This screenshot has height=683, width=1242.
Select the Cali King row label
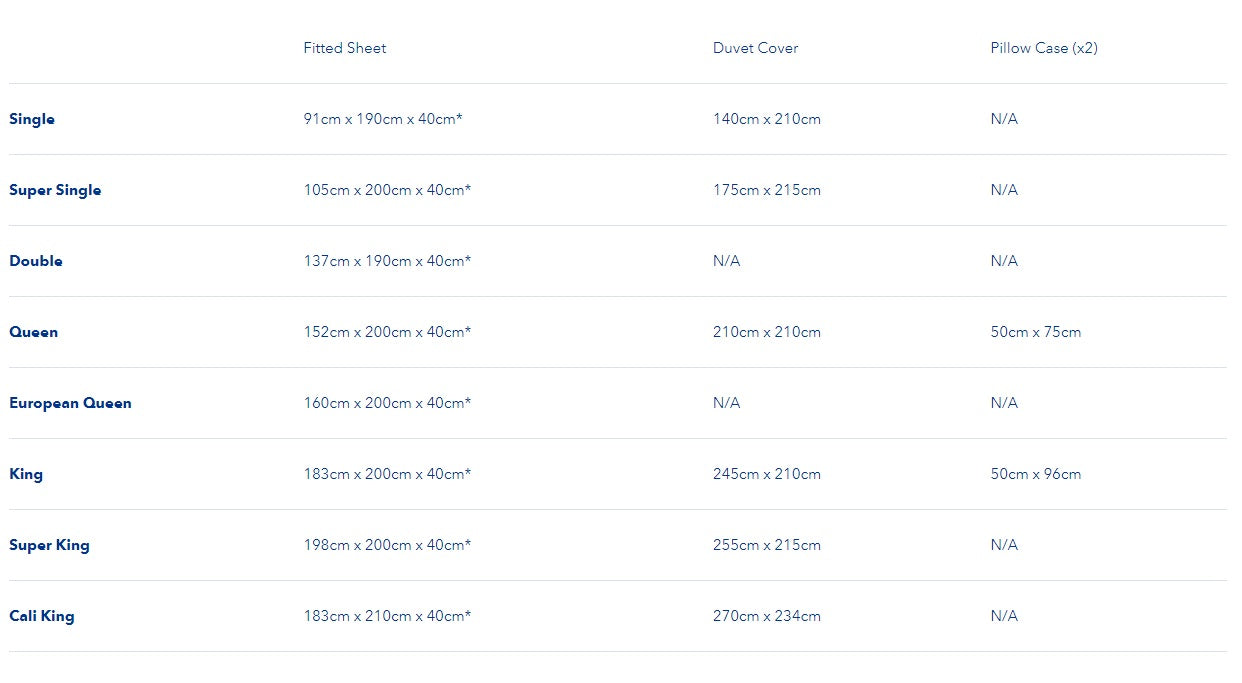tap(42, 616)
